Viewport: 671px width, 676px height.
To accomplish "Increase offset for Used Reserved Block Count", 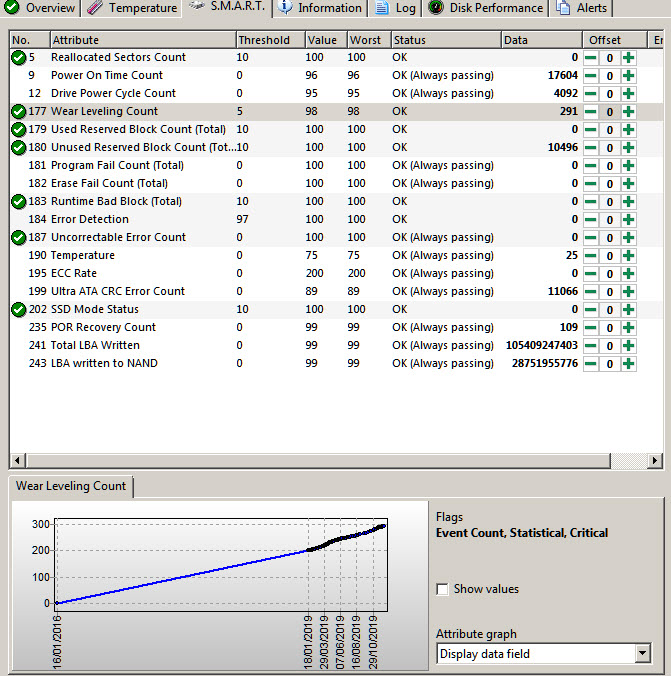I will [x=629, y=130].
